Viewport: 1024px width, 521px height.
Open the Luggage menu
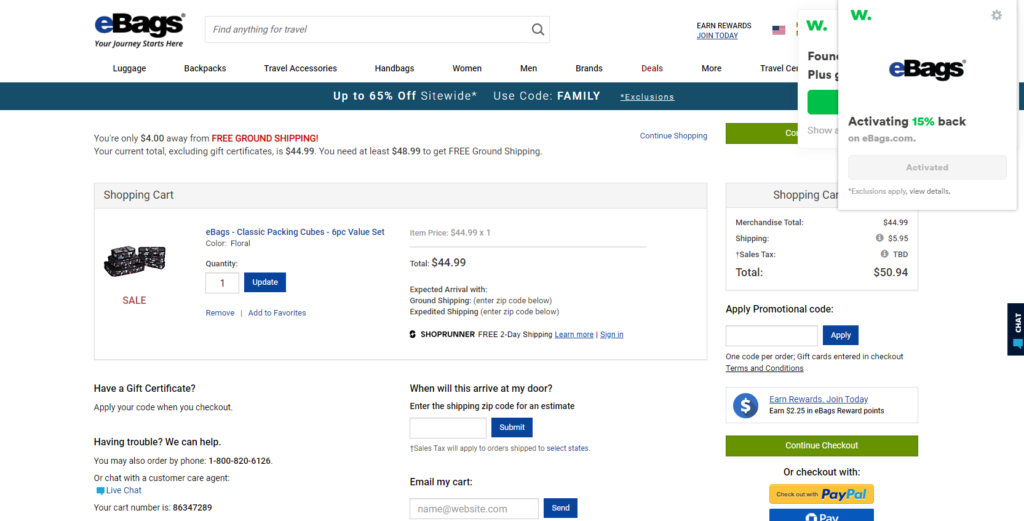pos(129,68)
